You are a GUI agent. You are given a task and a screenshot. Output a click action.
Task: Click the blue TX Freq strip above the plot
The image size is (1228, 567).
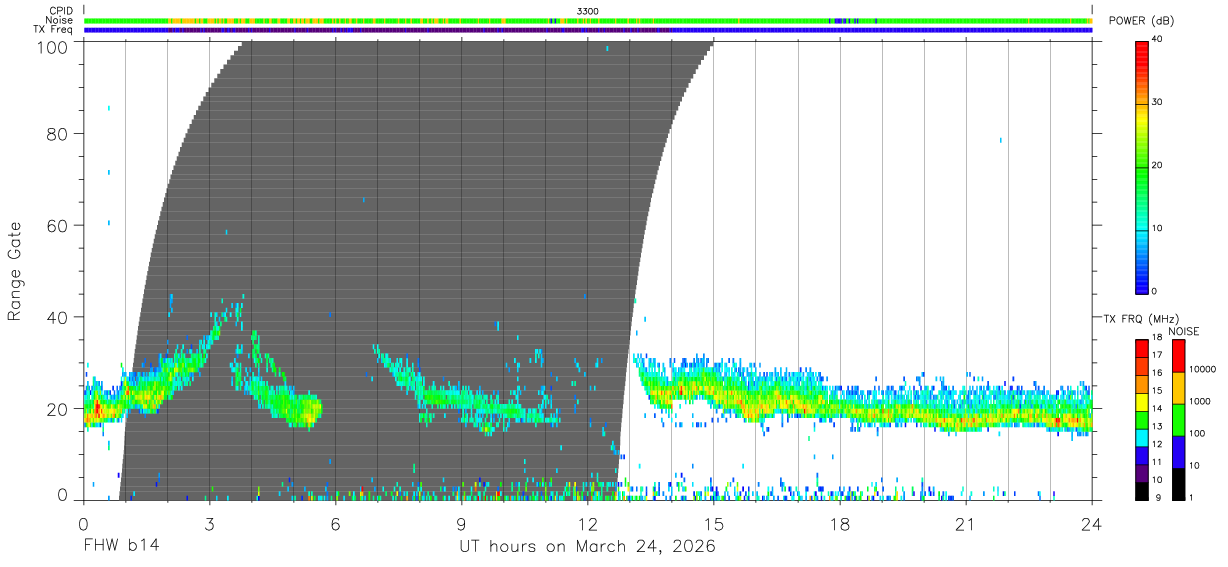(588, 30)
